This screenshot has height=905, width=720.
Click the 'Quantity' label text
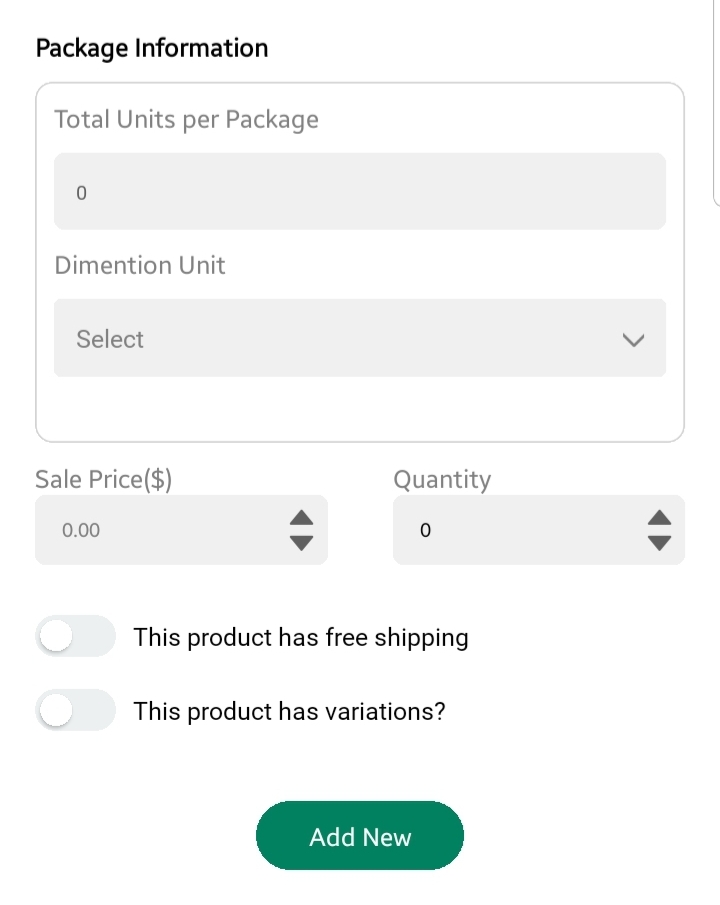coord(442,480)
